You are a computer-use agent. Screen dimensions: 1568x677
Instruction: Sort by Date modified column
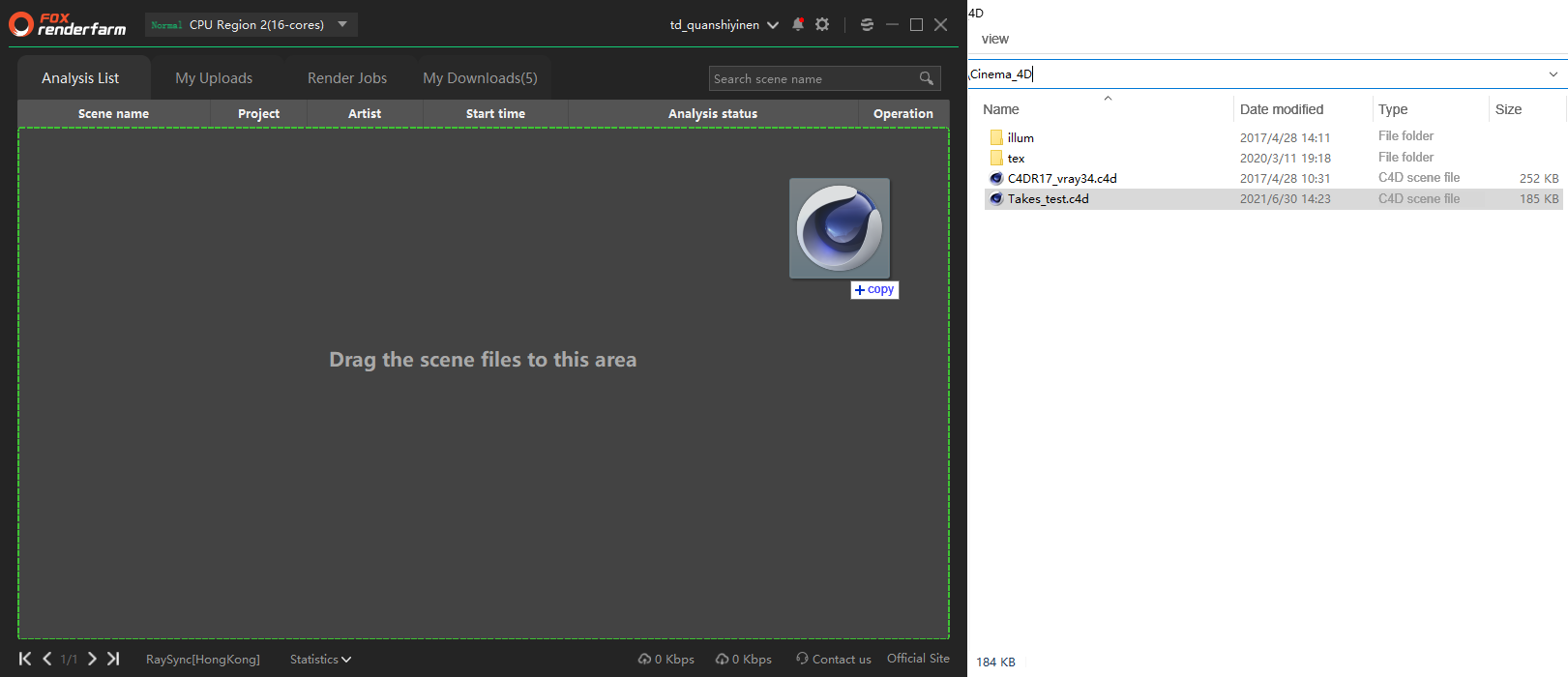pyautogui.click(x=1282, y=109)
